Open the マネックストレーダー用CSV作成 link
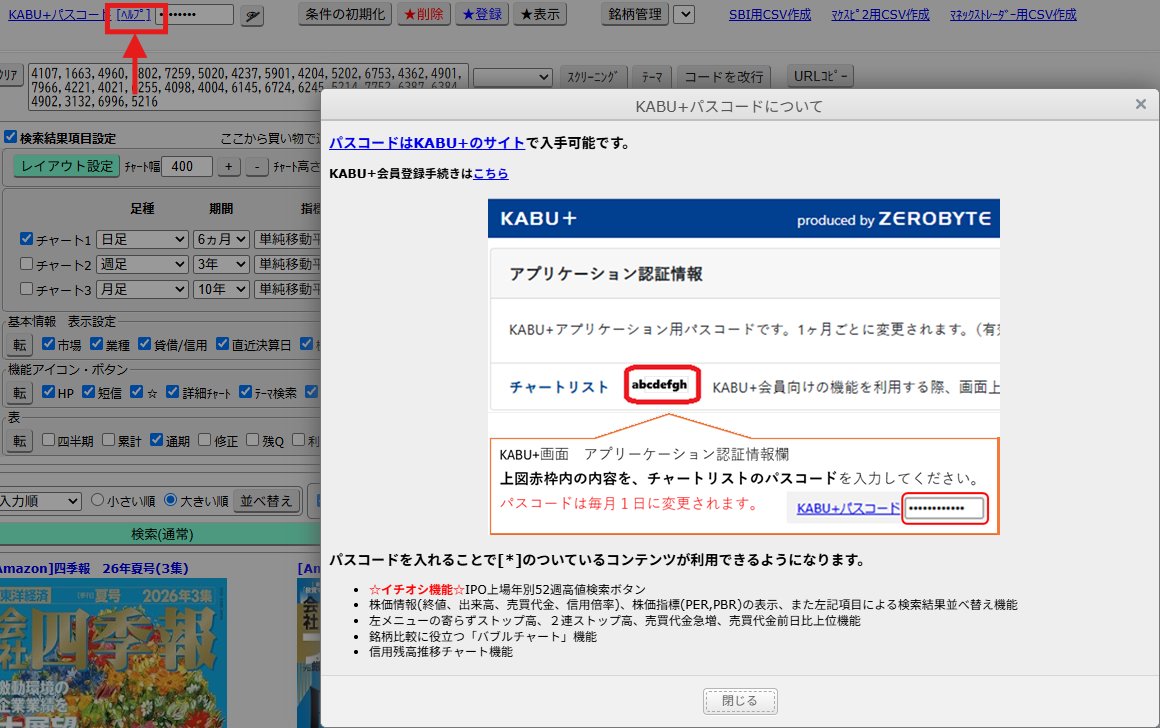 (x=1013, y=14)
